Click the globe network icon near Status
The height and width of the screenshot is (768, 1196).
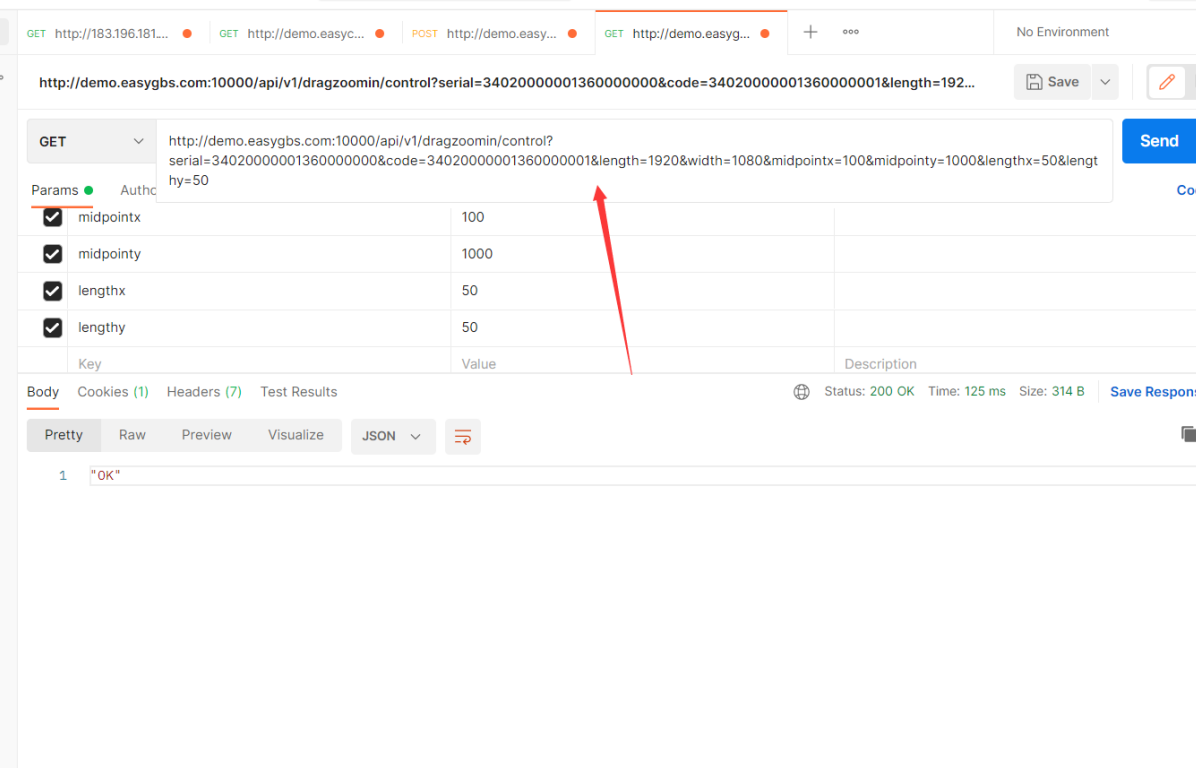pos(801,392)
